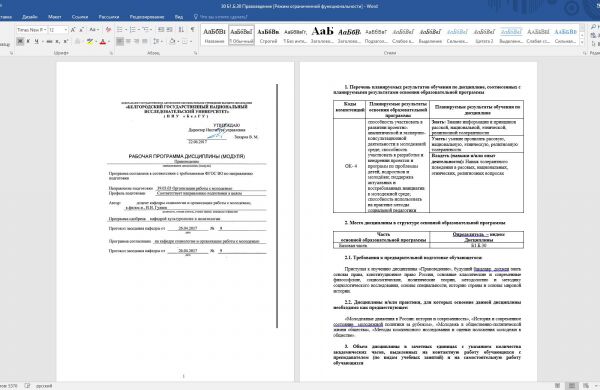
Task: Apply numbered list
Action: pyautogui.click(x=133, y=29)
